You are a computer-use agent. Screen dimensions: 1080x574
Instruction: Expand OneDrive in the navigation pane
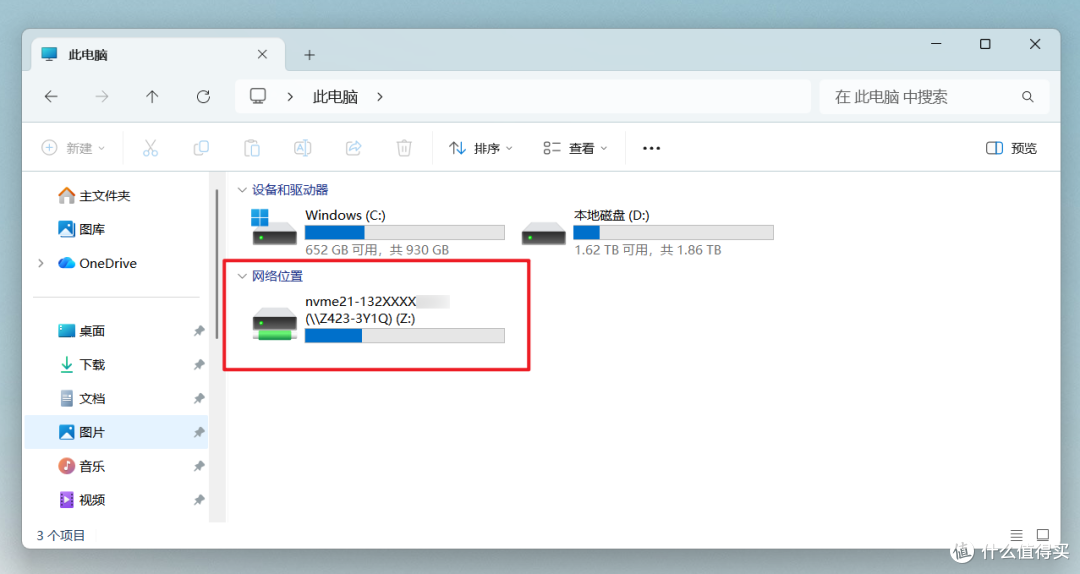click(x=41, y=263)
